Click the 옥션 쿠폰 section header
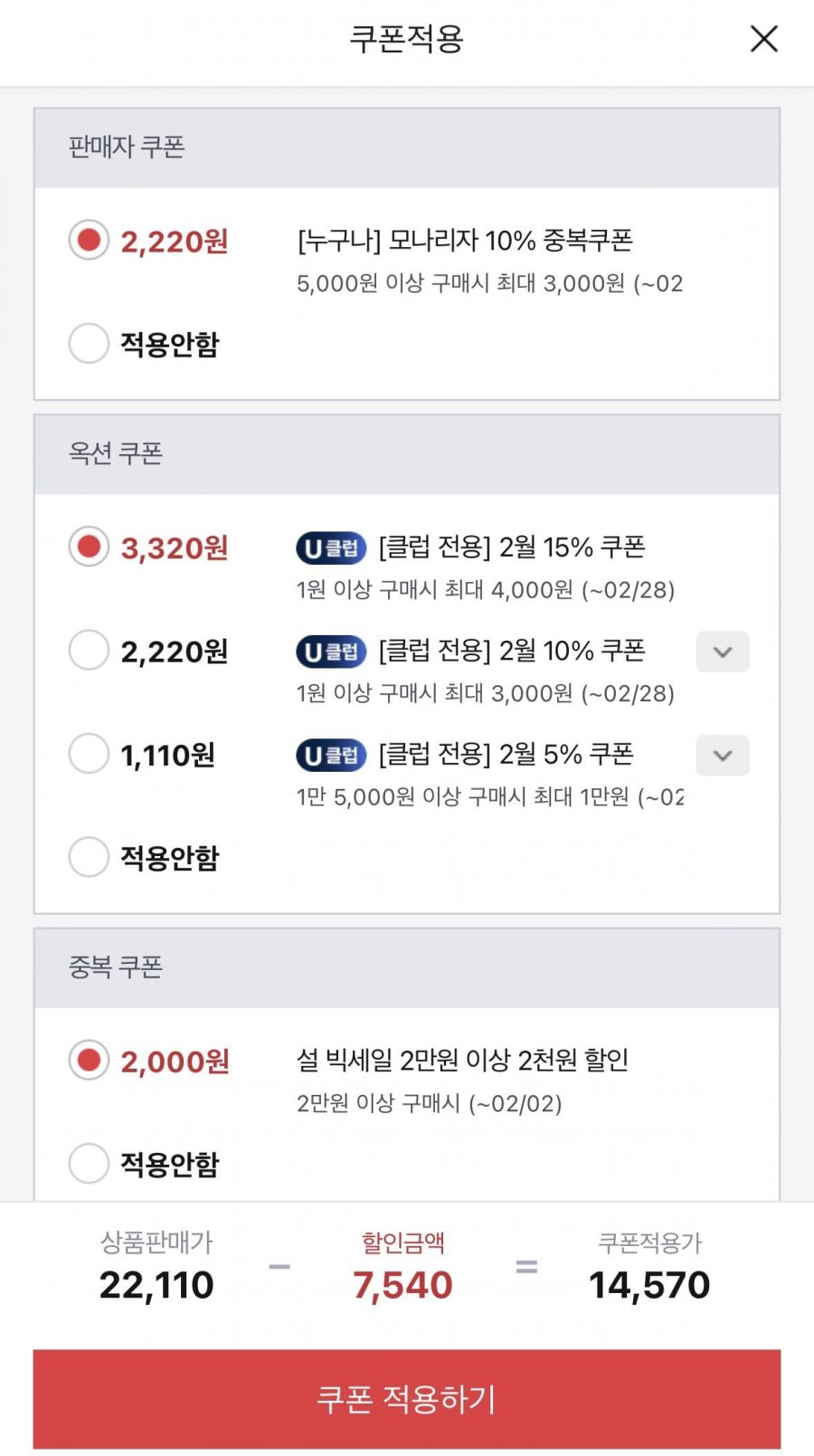This screenshot has width=814, height=1456. point(116,453)
